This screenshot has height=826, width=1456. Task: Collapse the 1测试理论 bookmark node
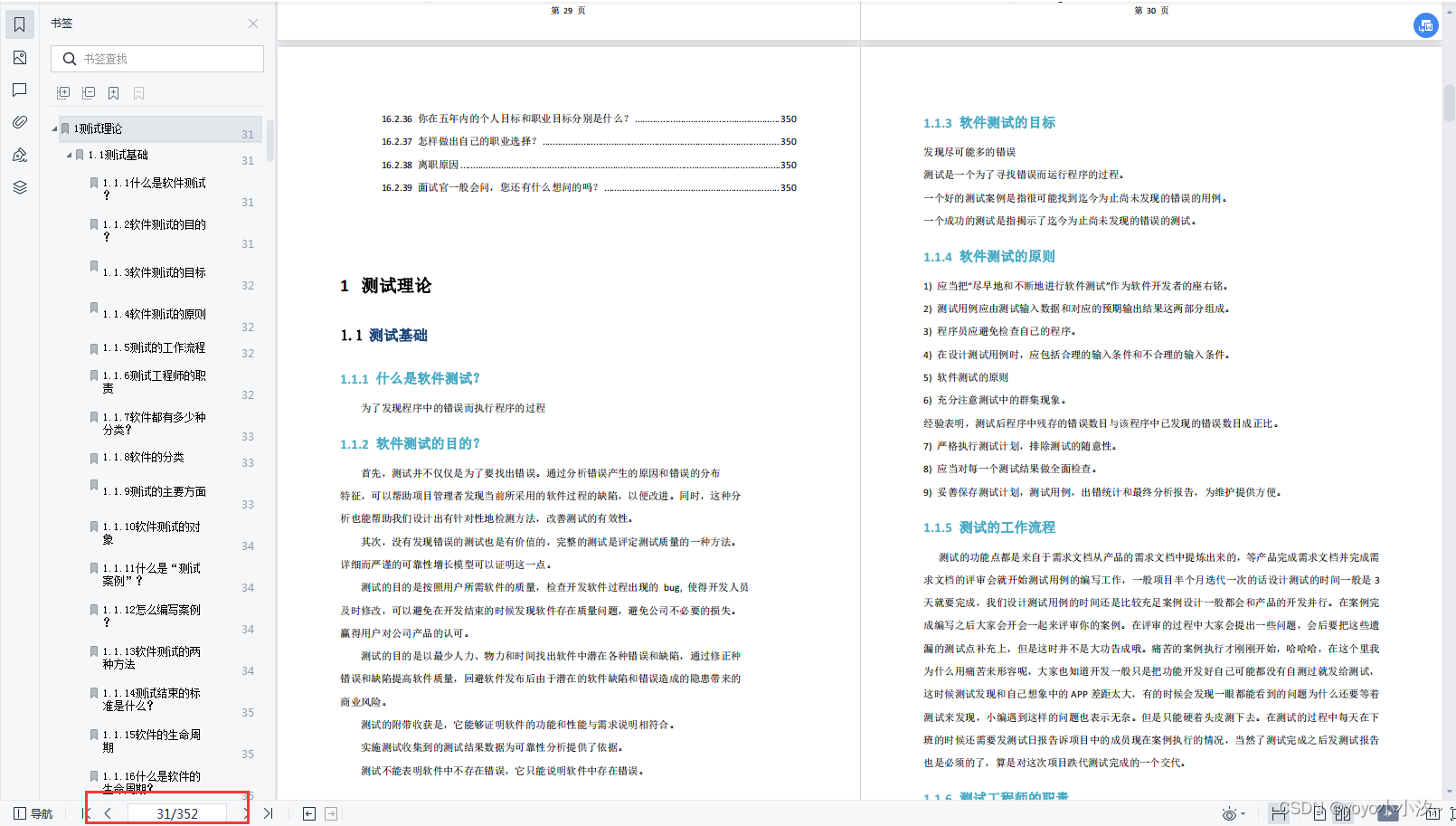coord(54,129)
